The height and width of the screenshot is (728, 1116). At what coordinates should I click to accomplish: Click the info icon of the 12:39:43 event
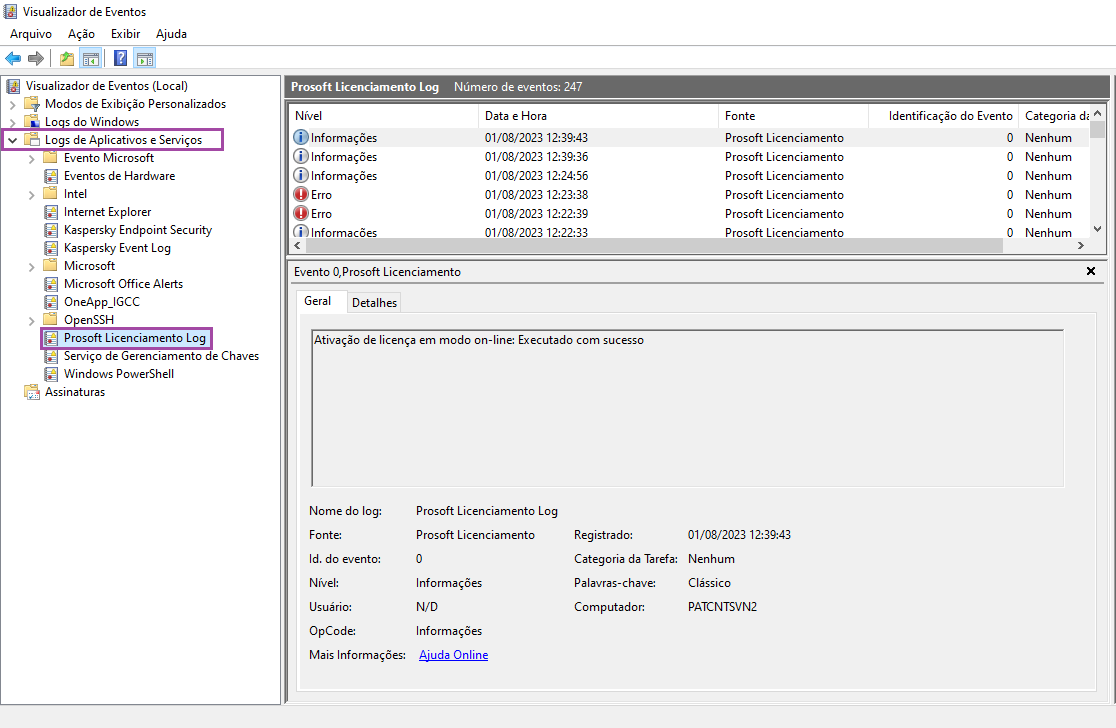[x=301, y=137]
